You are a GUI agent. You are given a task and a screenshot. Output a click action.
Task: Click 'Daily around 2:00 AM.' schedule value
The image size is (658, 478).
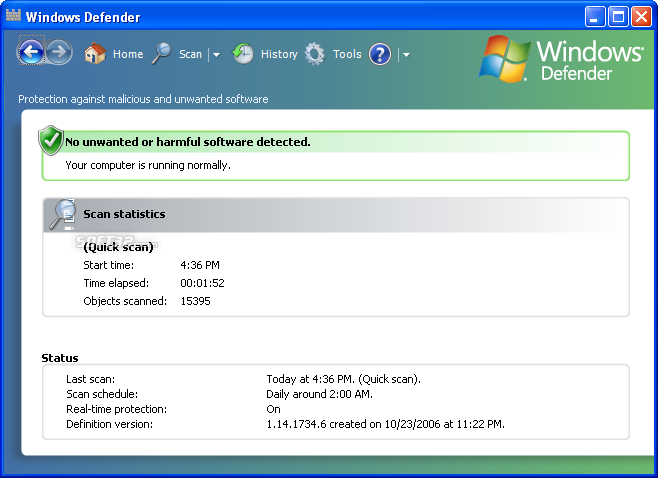[319, 394]
